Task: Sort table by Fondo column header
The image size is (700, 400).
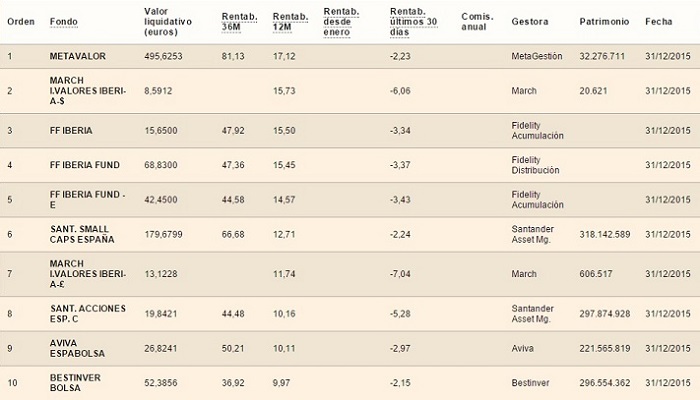Action: click(x=62, y=20)
